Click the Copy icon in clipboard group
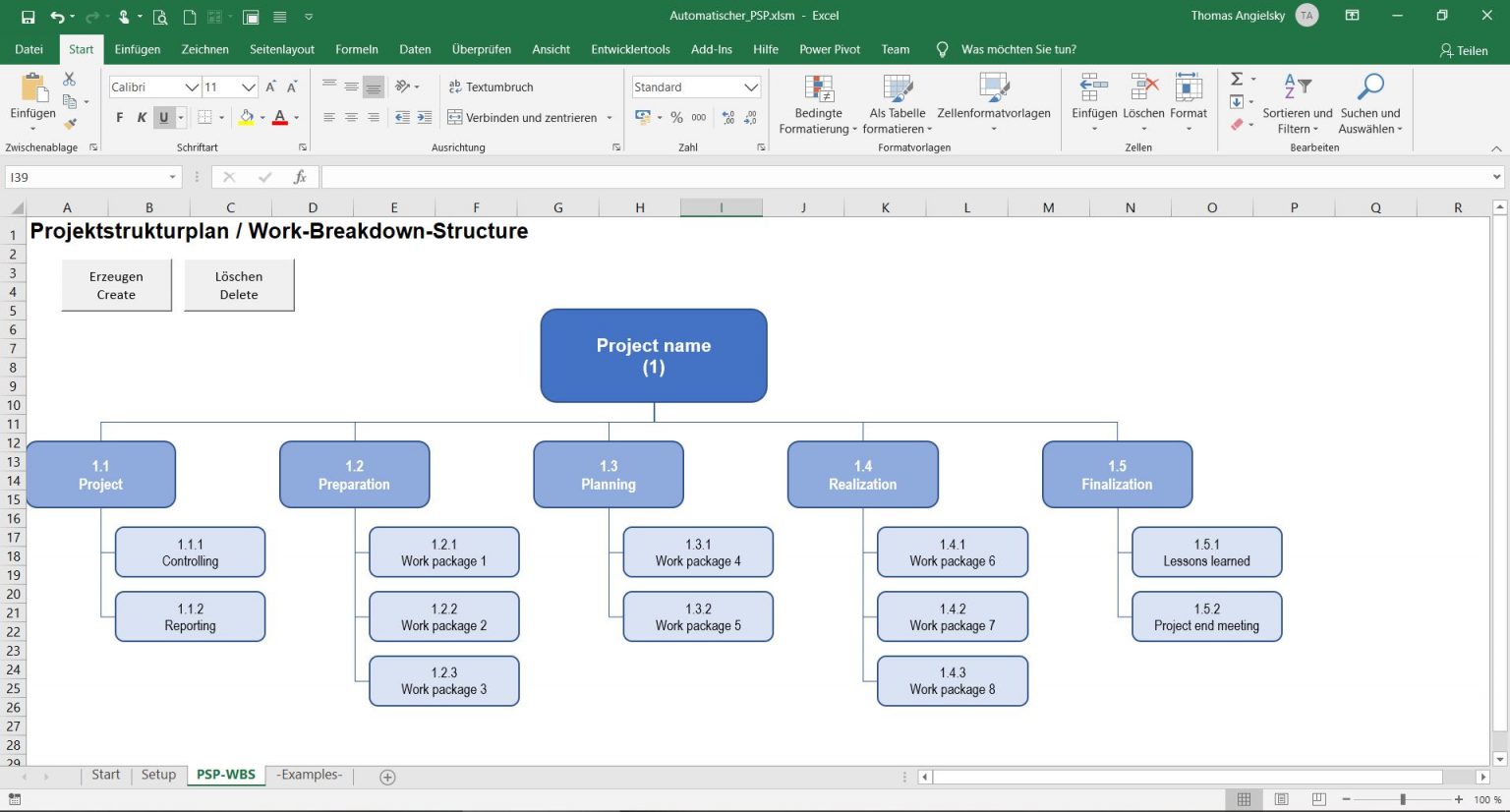The width and height of the screenshot is (1510, 812). [70, 101]
